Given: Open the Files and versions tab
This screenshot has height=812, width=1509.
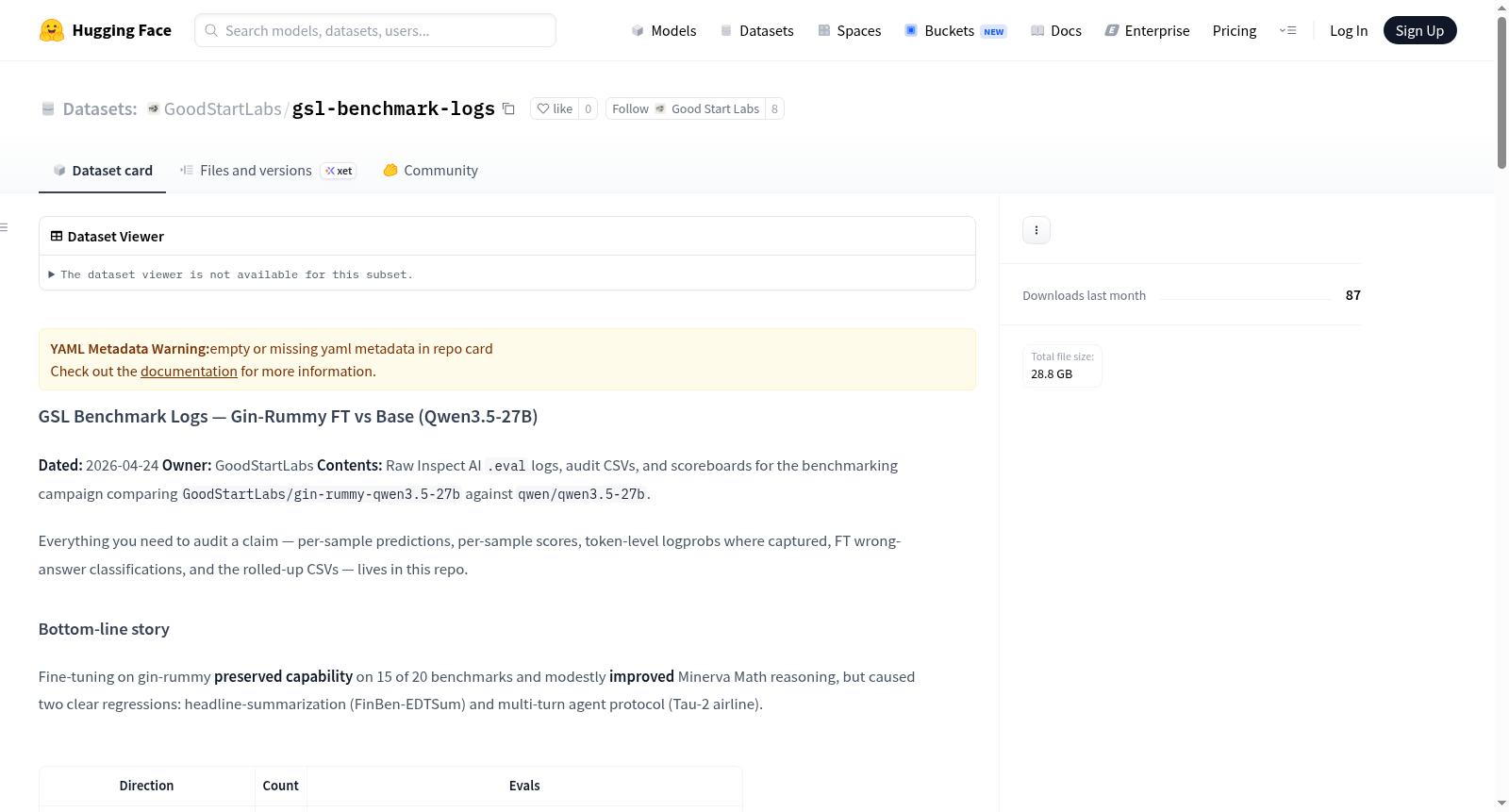Looking at the screenshot, I should (x=268, y=171).
